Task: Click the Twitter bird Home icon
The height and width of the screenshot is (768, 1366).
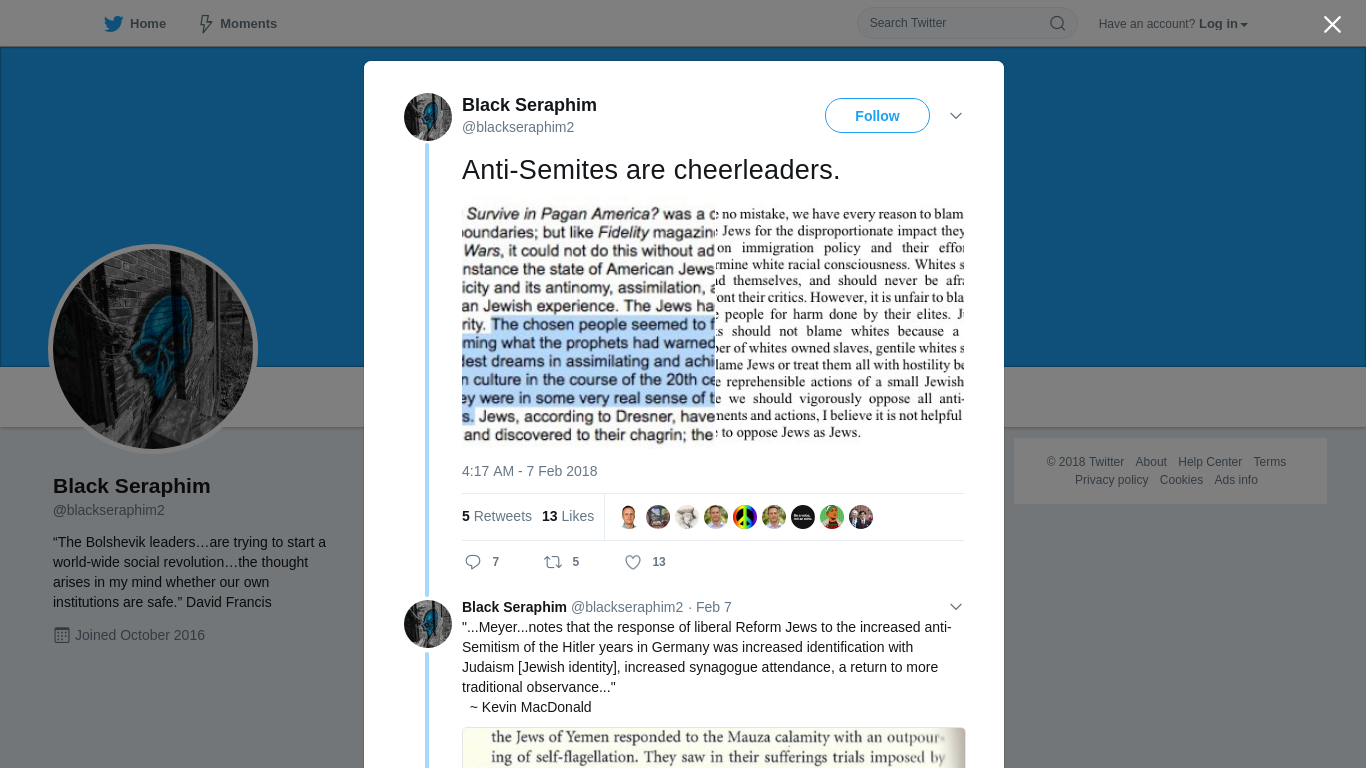Action: tap(114, 24)
